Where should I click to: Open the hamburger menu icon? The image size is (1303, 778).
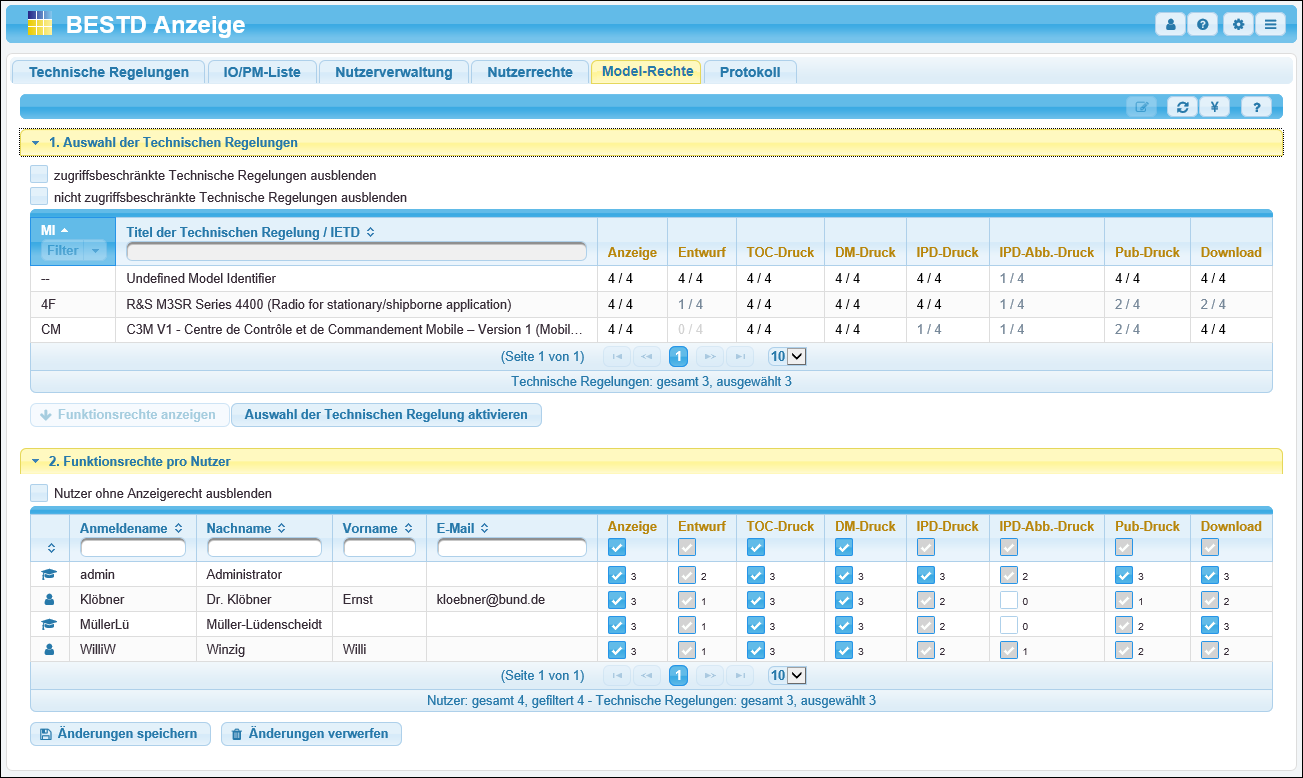[x=1270, y=24]
